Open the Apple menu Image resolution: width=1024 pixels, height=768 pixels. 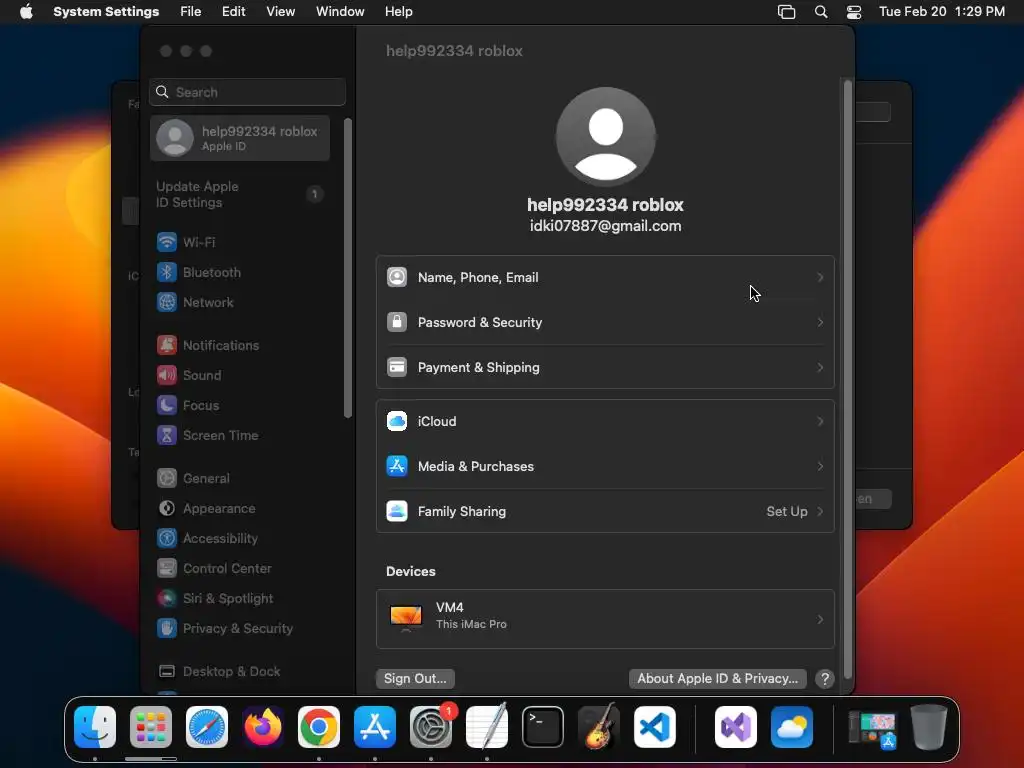click(26, 12)
